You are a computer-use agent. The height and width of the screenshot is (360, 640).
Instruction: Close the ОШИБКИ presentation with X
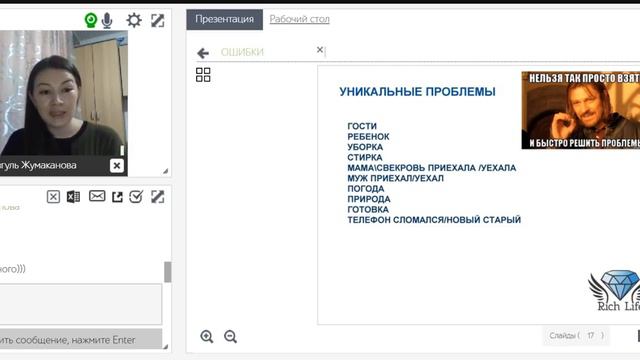point(320,50)
